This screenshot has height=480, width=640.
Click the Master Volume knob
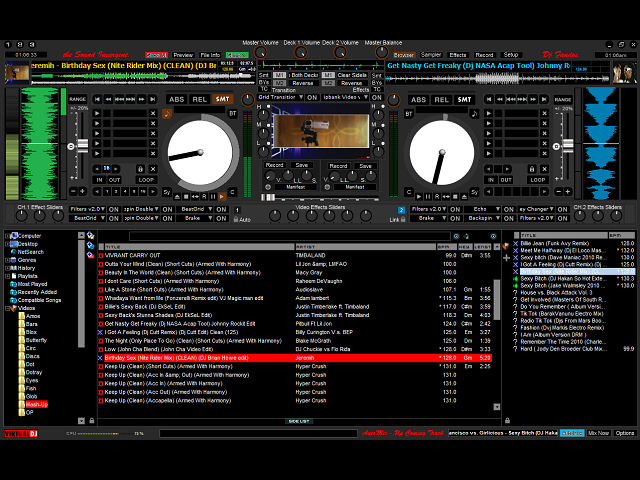[x=260, y=52]
